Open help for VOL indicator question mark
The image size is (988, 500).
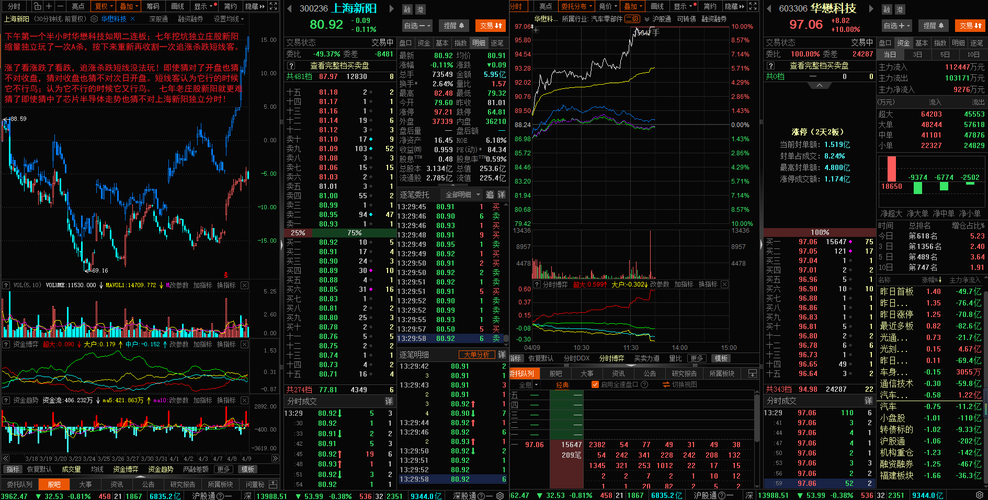point(6,285)
